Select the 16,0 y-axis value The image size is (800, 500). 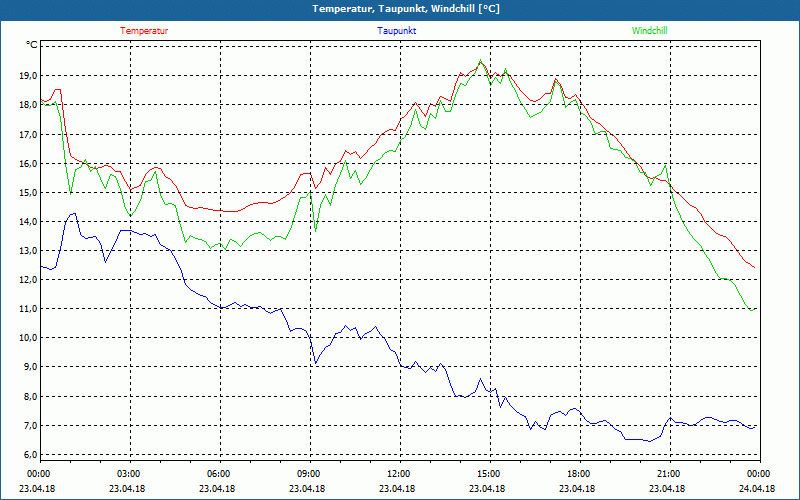coord(29,163)
